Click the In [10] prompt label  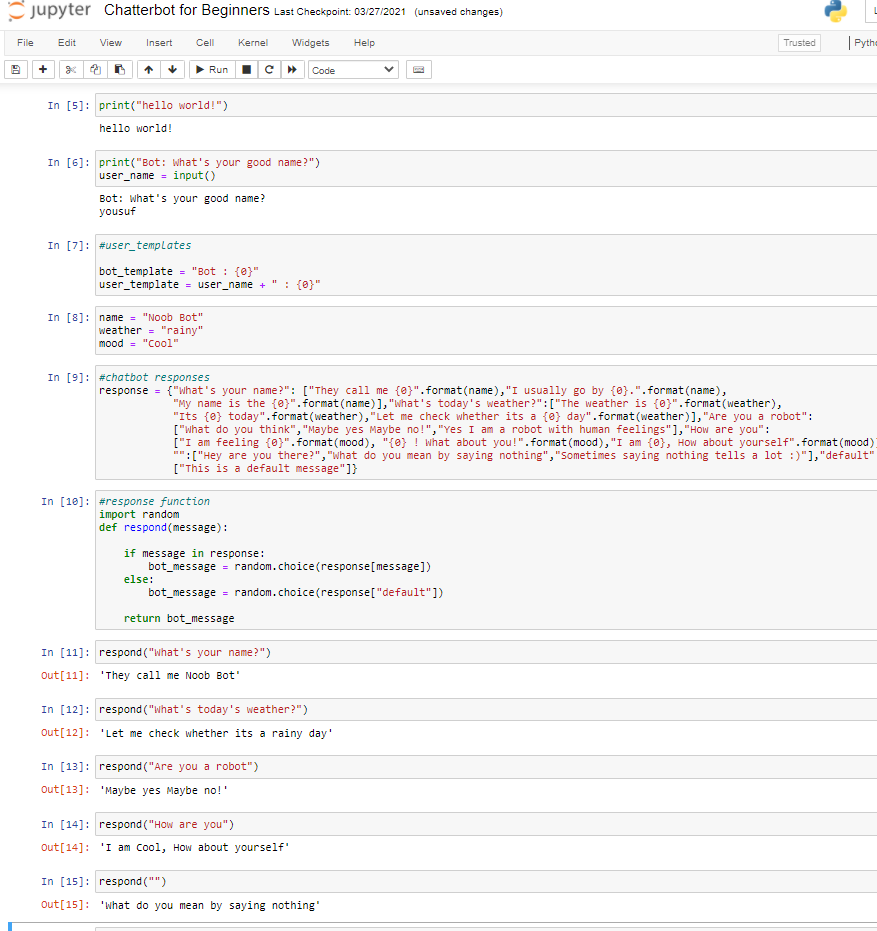click(x=65, y=501)
